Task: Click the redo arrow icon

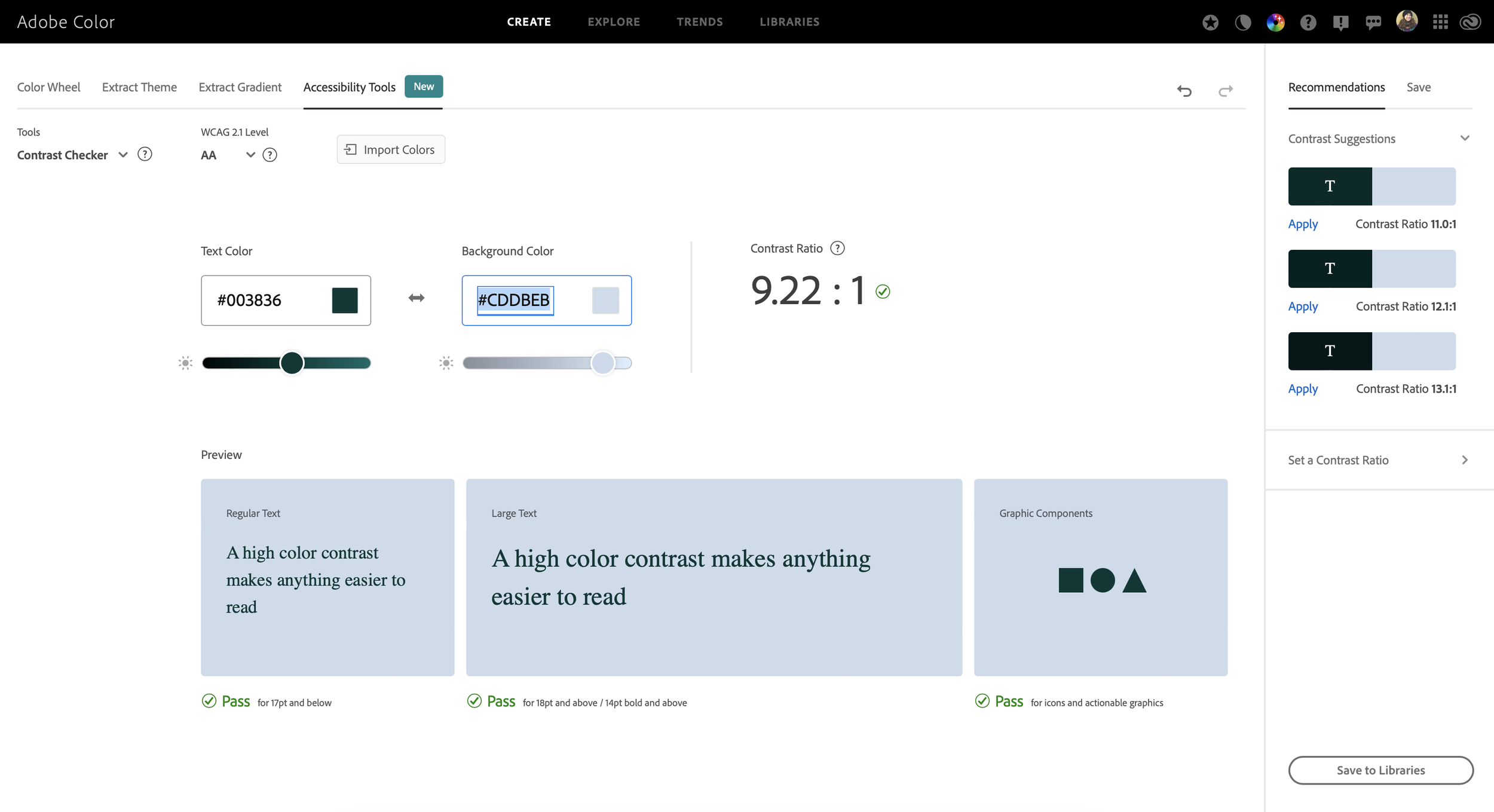Action: [x=1225, y=90]
